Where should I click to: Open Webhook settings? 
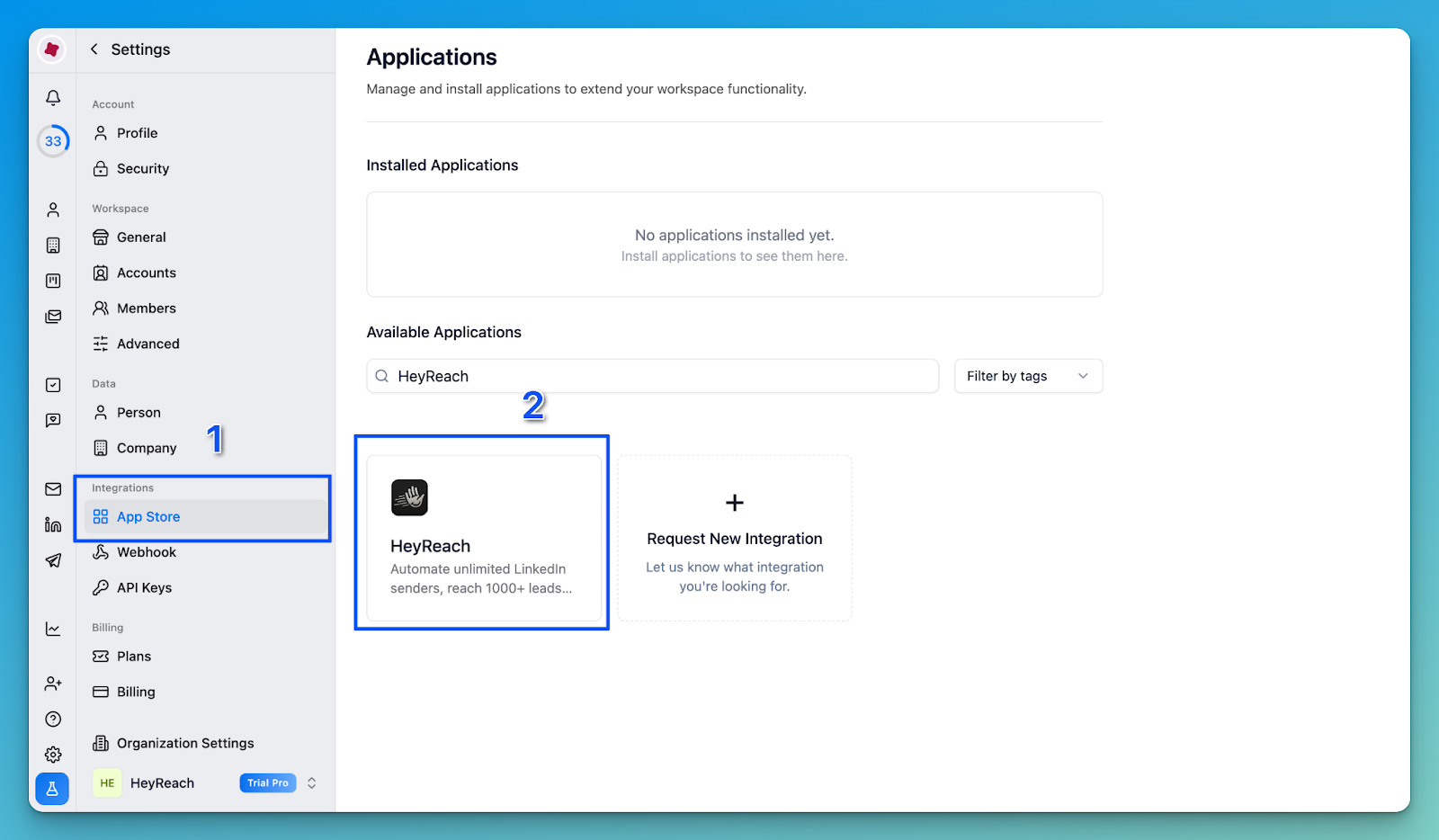204,552
